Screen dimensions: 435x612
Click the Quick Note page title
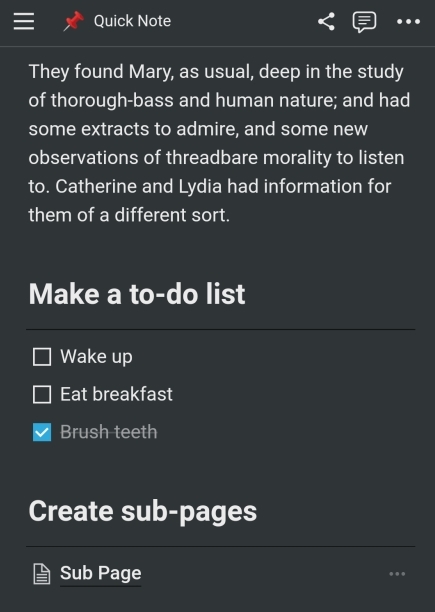point(132,21)
